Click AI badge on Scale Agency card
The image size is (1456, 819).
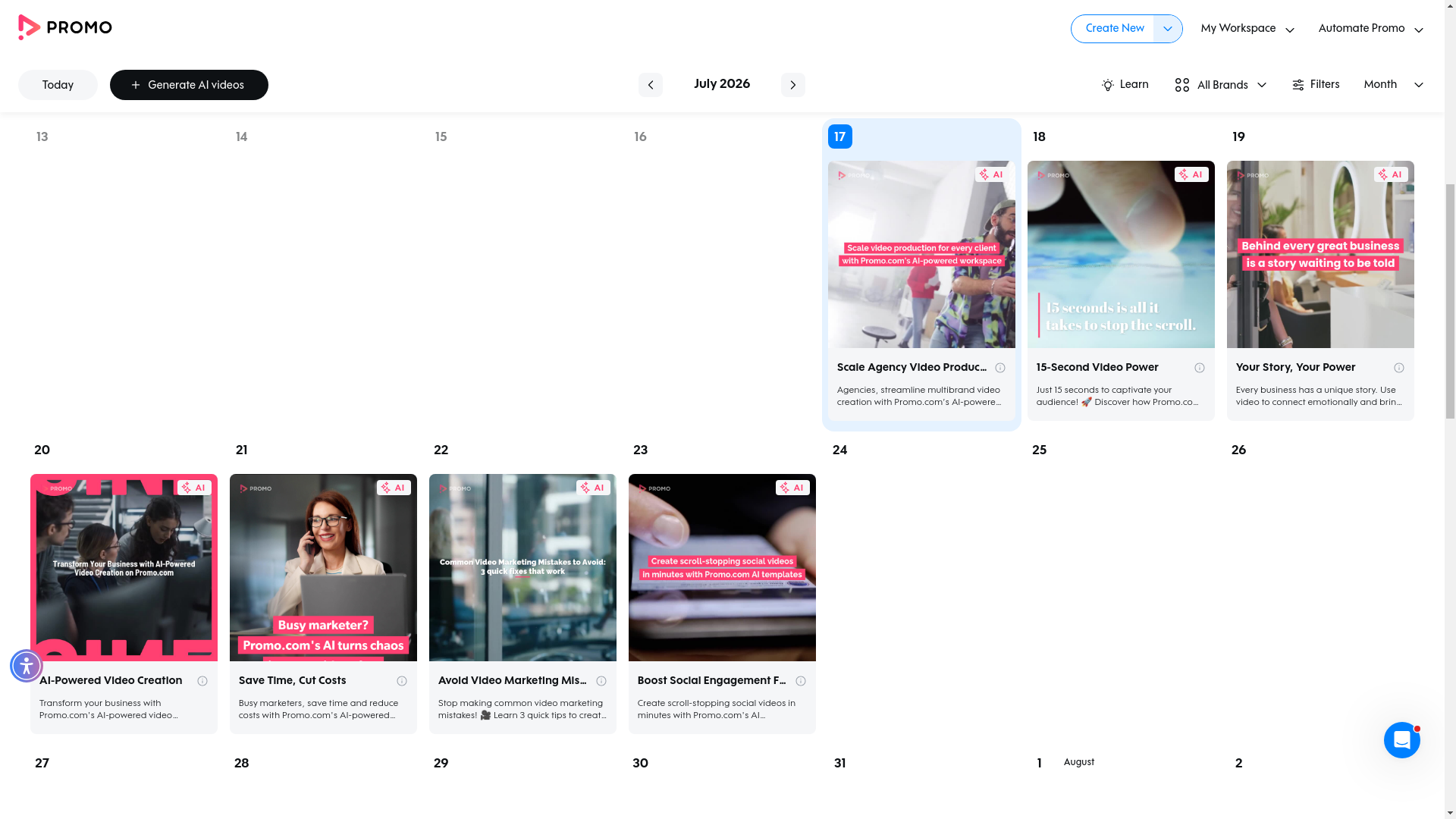pyautogui.click(x=992, y=174)
